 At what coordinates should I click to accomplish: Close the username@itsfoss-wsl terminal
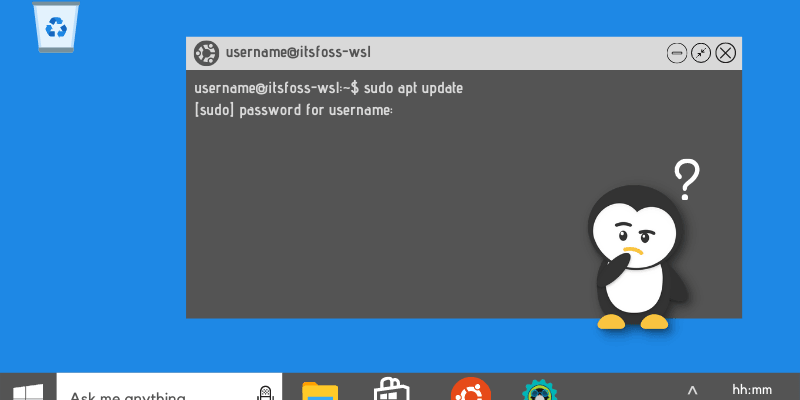[726, 53]
